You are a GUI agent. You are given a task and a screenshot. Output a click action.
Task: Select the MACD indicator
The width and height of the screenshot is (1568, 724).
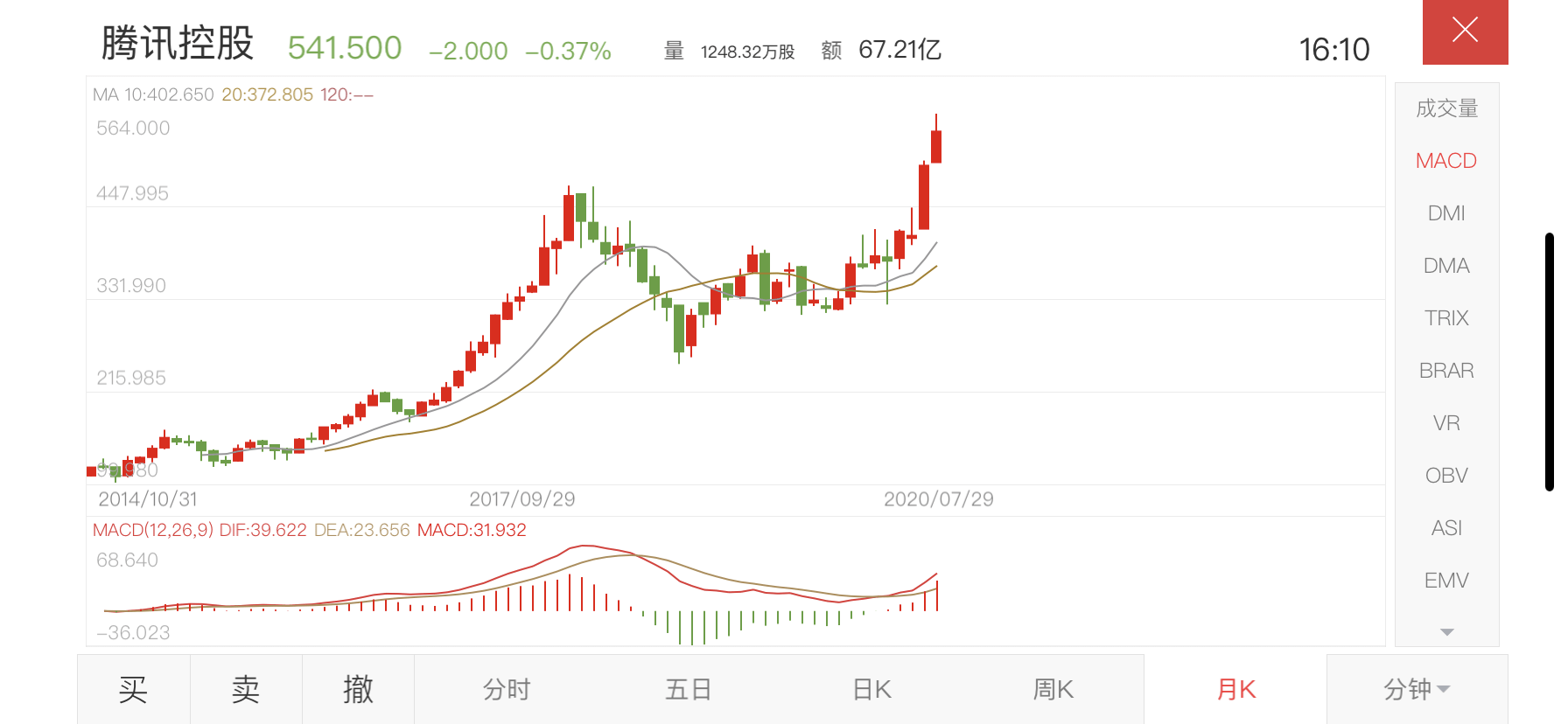click(x=1446, y=161)
